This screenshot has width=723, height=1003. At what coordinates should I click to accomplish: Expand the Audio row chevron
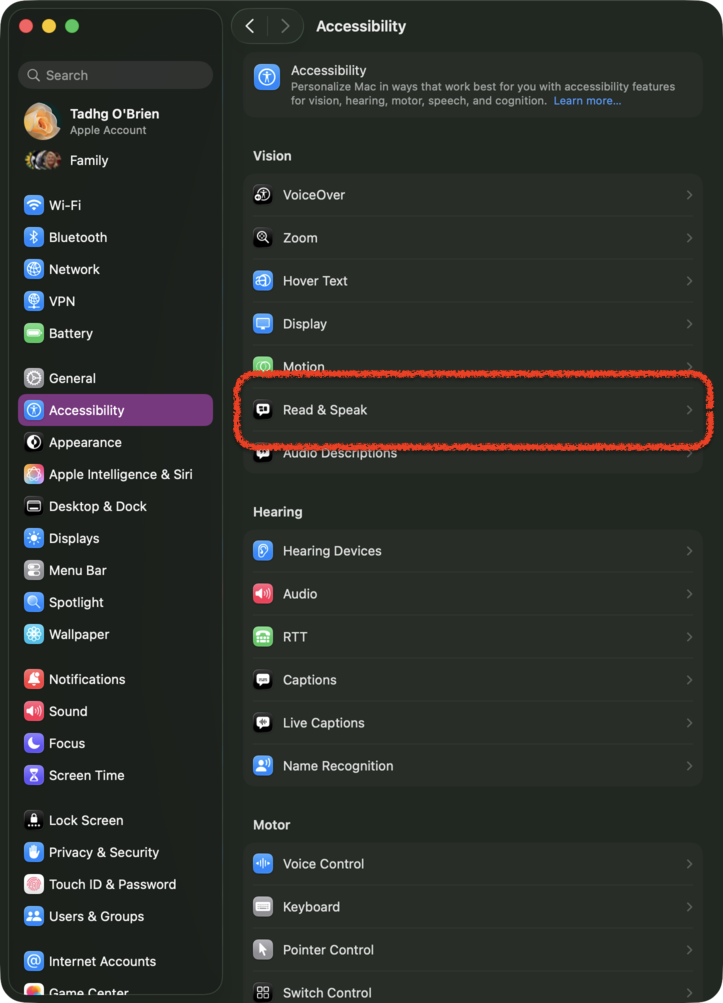click(689, 594)
